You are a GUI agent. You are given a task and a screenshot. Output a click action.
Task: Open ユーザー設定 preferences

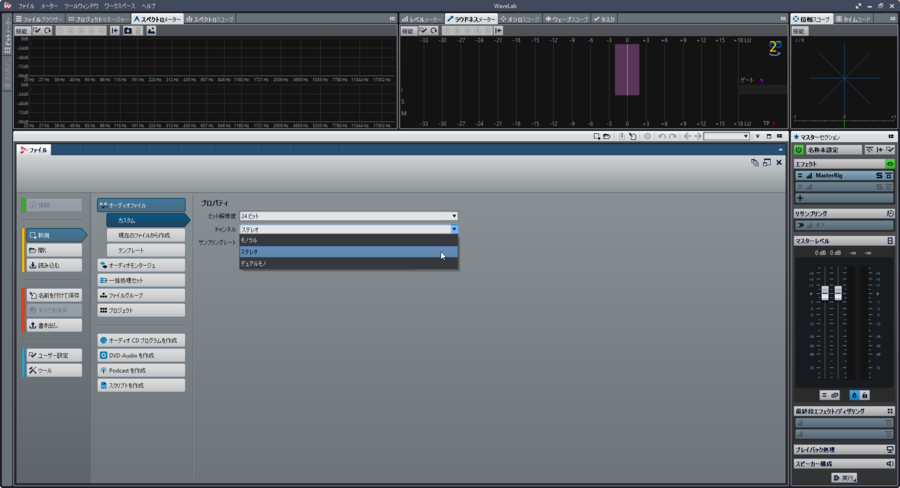pos(54,355)
